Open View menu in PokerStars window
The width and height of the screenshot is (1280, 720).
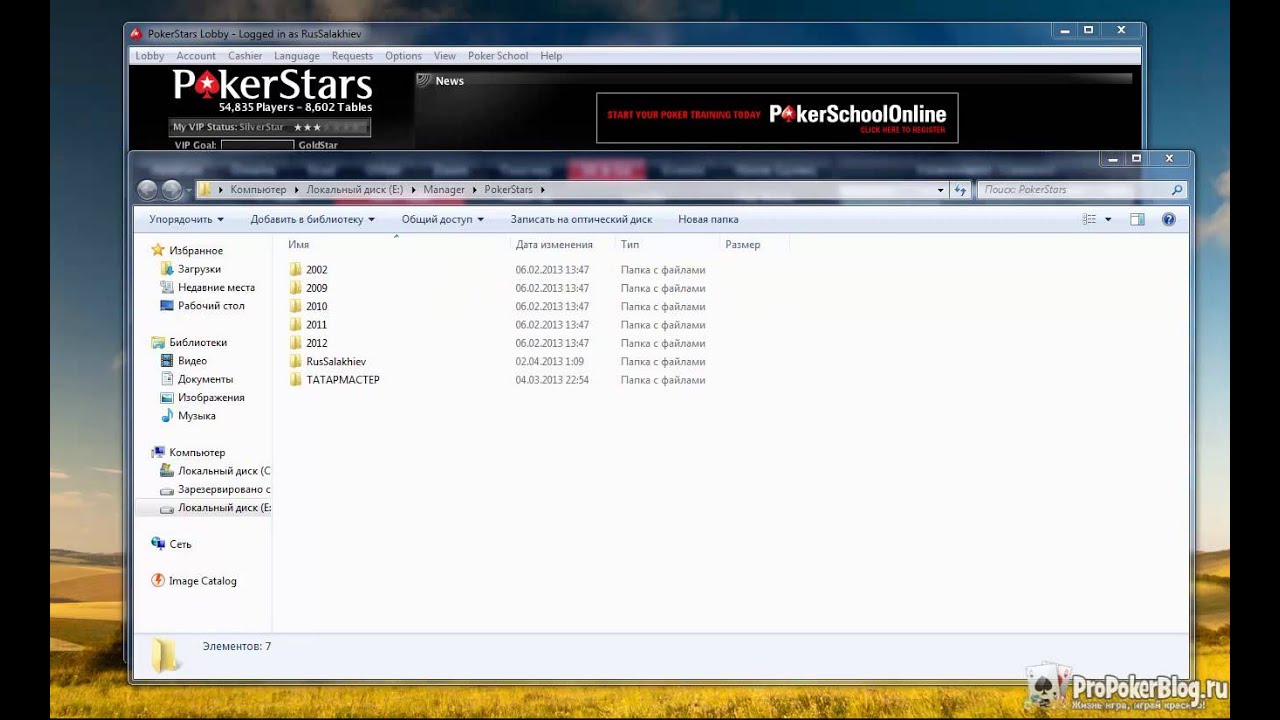(445, 56)
